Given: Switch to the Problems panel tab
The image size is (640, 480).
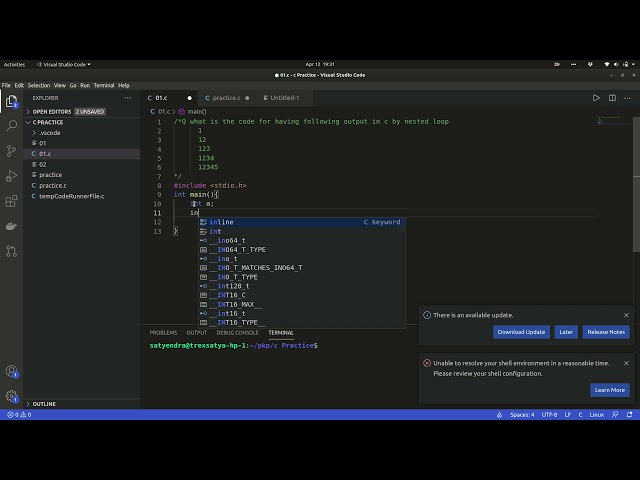Looking at the screenshot, I should point(163,333).
